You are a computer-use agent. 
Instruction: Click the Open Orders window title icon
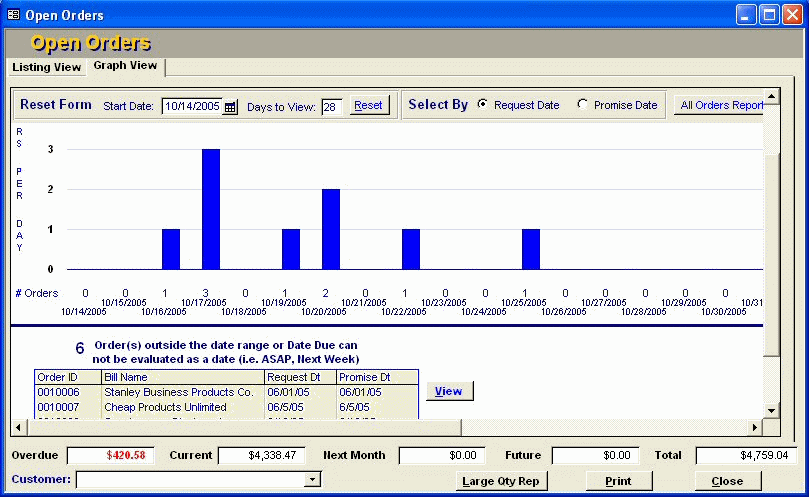click(x=13, y=15)
